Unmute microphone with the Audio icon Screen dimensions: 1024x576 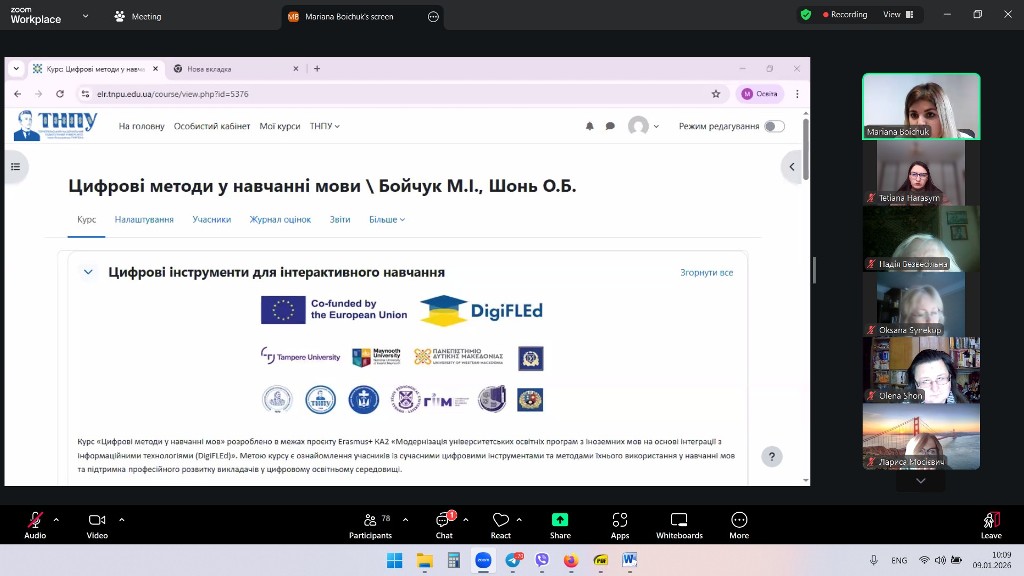point(35,520)
